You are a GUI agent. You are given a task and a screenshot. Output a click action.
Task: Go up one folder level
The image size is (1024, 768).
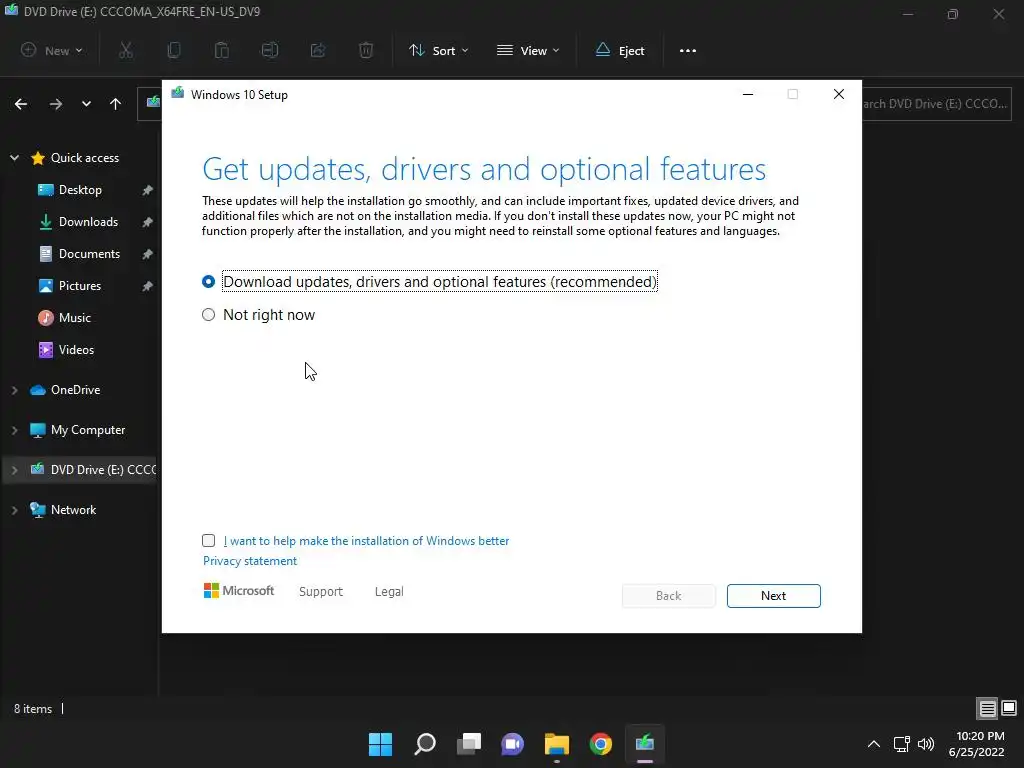pyautogui.click(x=116, y=104)
